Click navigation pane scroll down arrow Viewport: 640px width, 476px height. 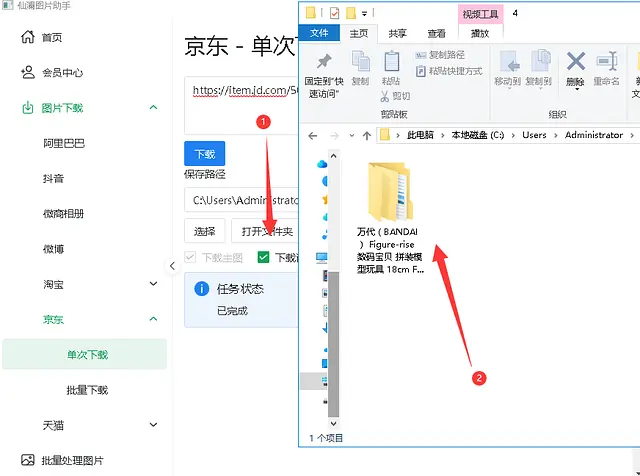coord(333,423)
